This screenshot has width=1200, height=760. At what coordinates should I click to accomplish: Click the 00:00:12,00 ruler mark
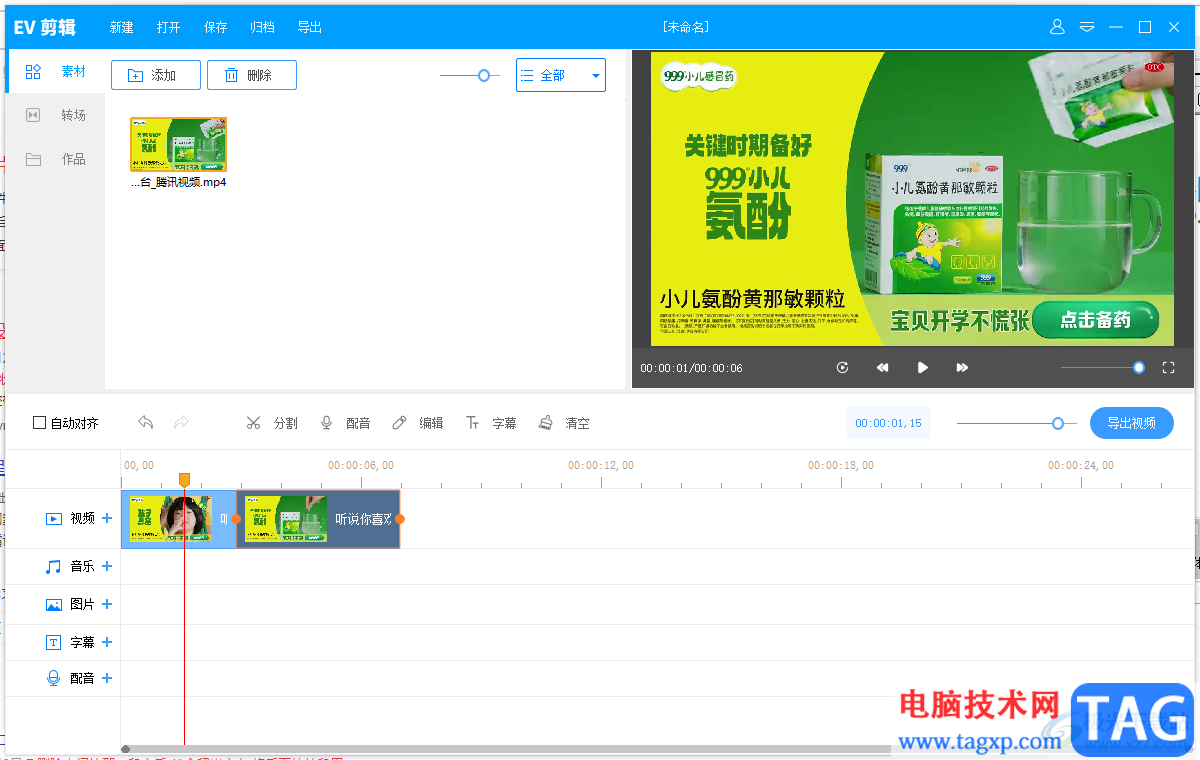coord(601,465)
